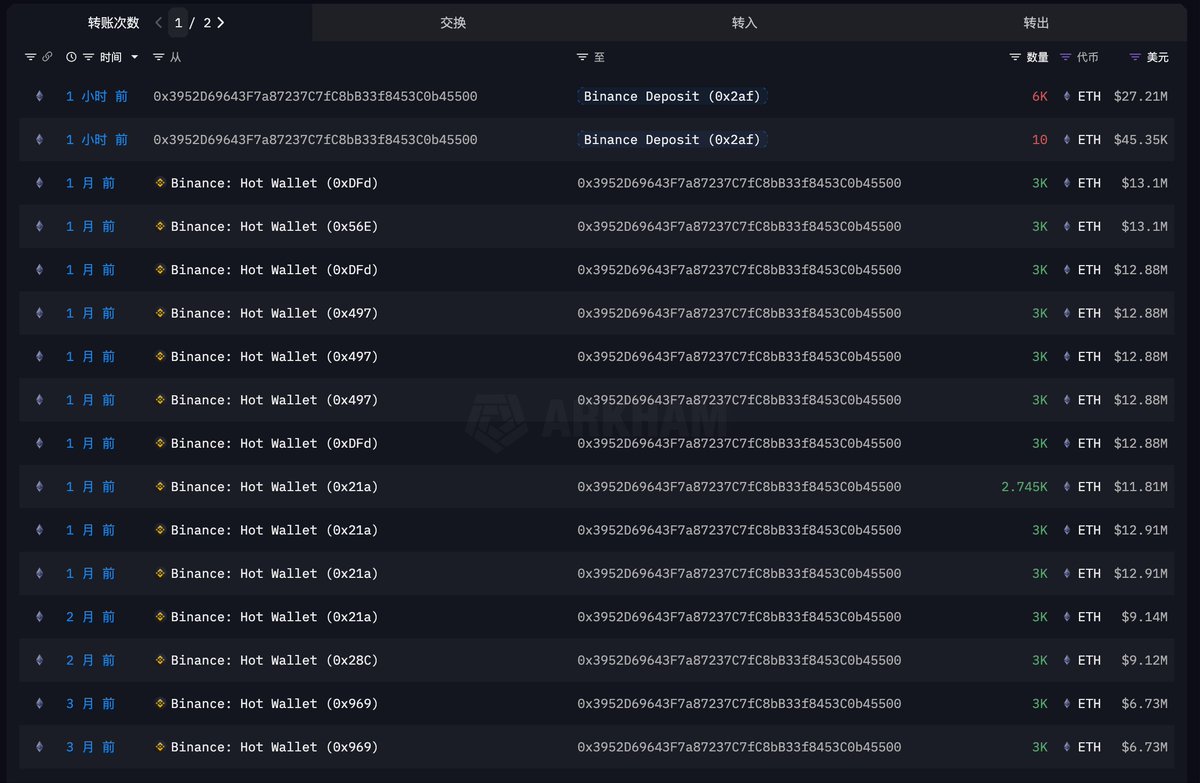Click the $9.14M USD value
This screenshot has height=783, width=1200.
tap(1145, 616)
